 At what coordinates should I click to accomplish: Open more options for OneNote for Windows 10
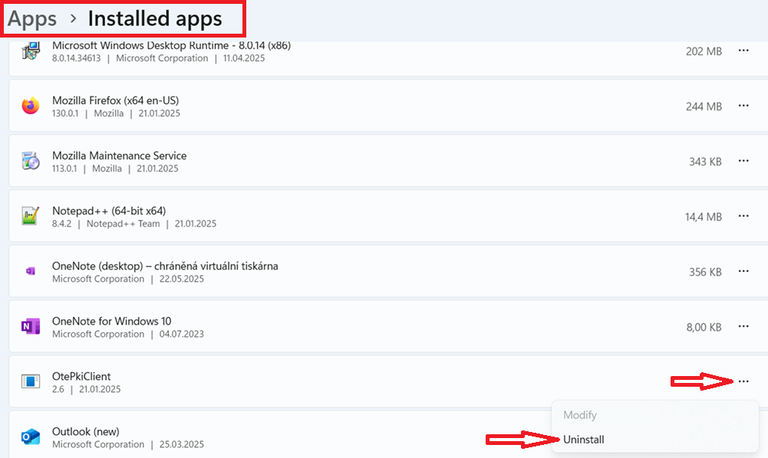[x=743, y=326]
